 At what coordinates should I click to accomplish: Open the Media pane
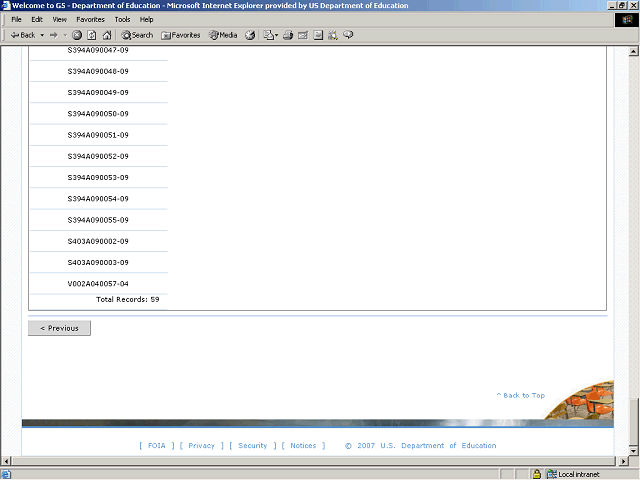point(223,35)
